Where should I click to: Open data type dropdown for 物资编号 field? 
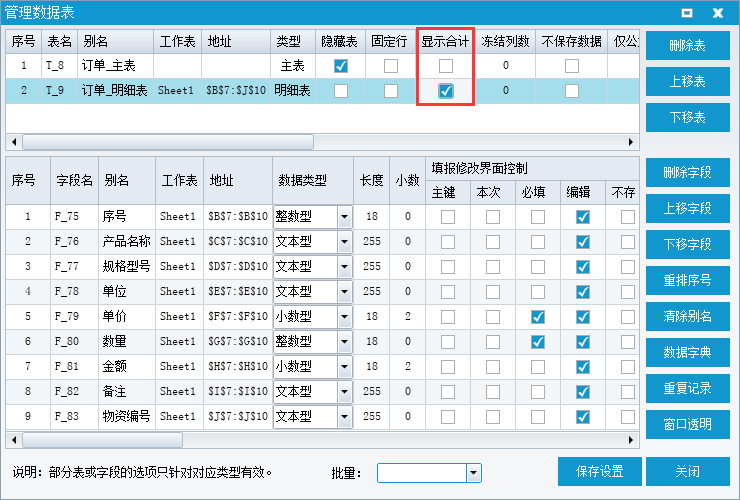click(345, 417)
